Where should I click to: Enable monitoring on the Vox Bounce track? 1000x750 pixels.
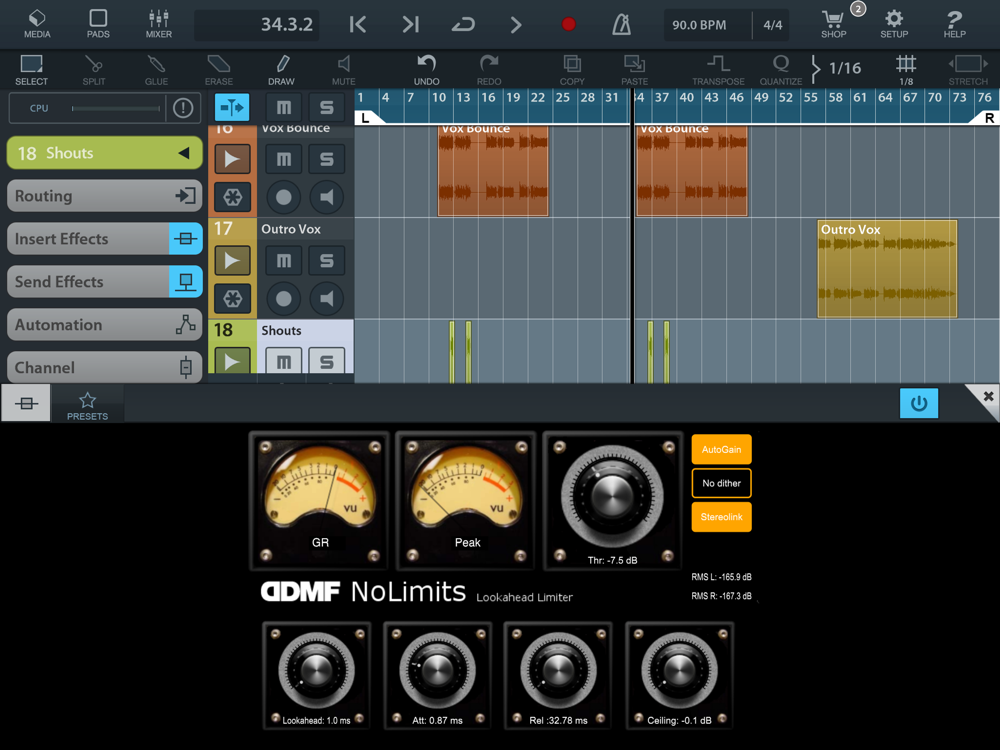(327, 197)
